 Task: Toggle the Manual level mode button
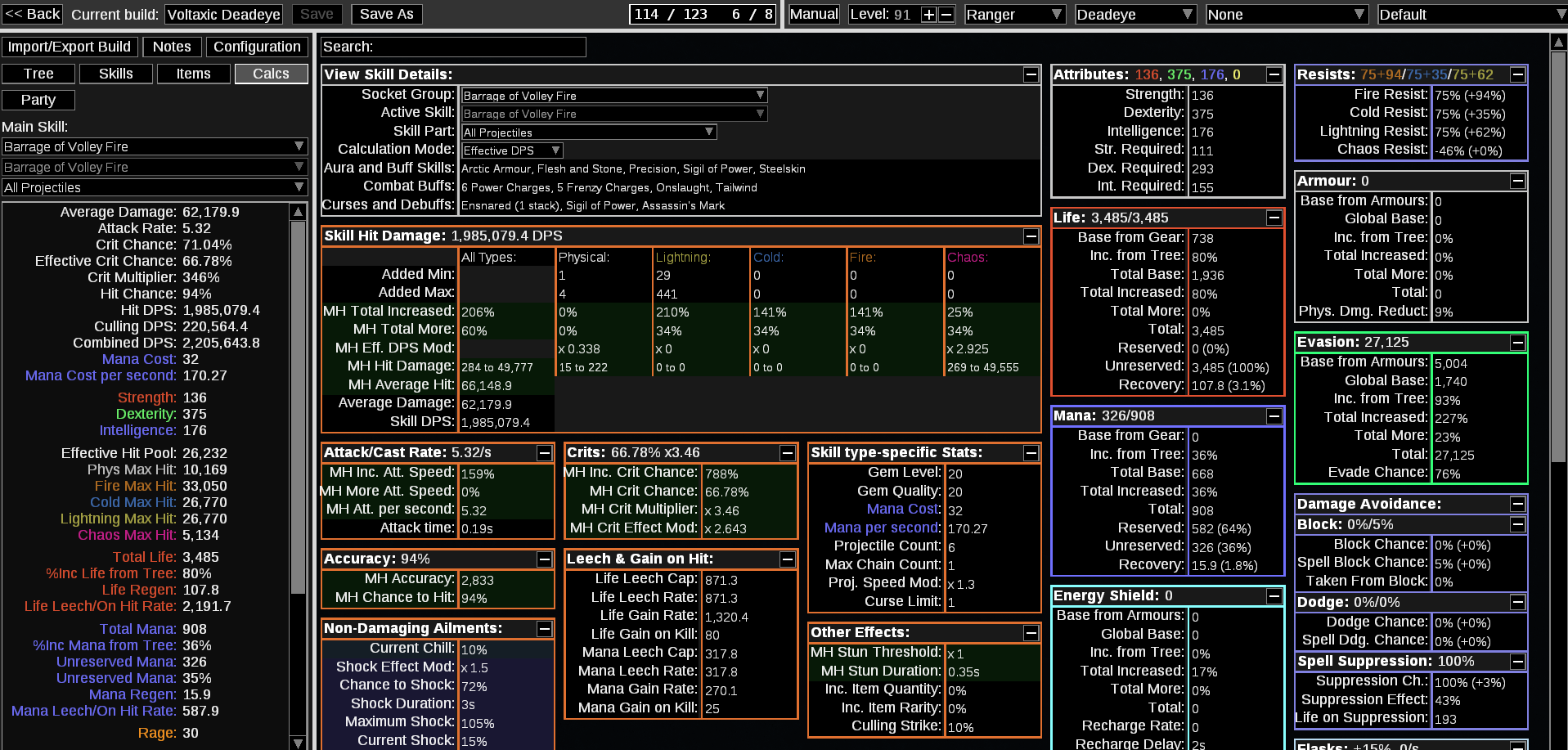[x=814, y=14]
